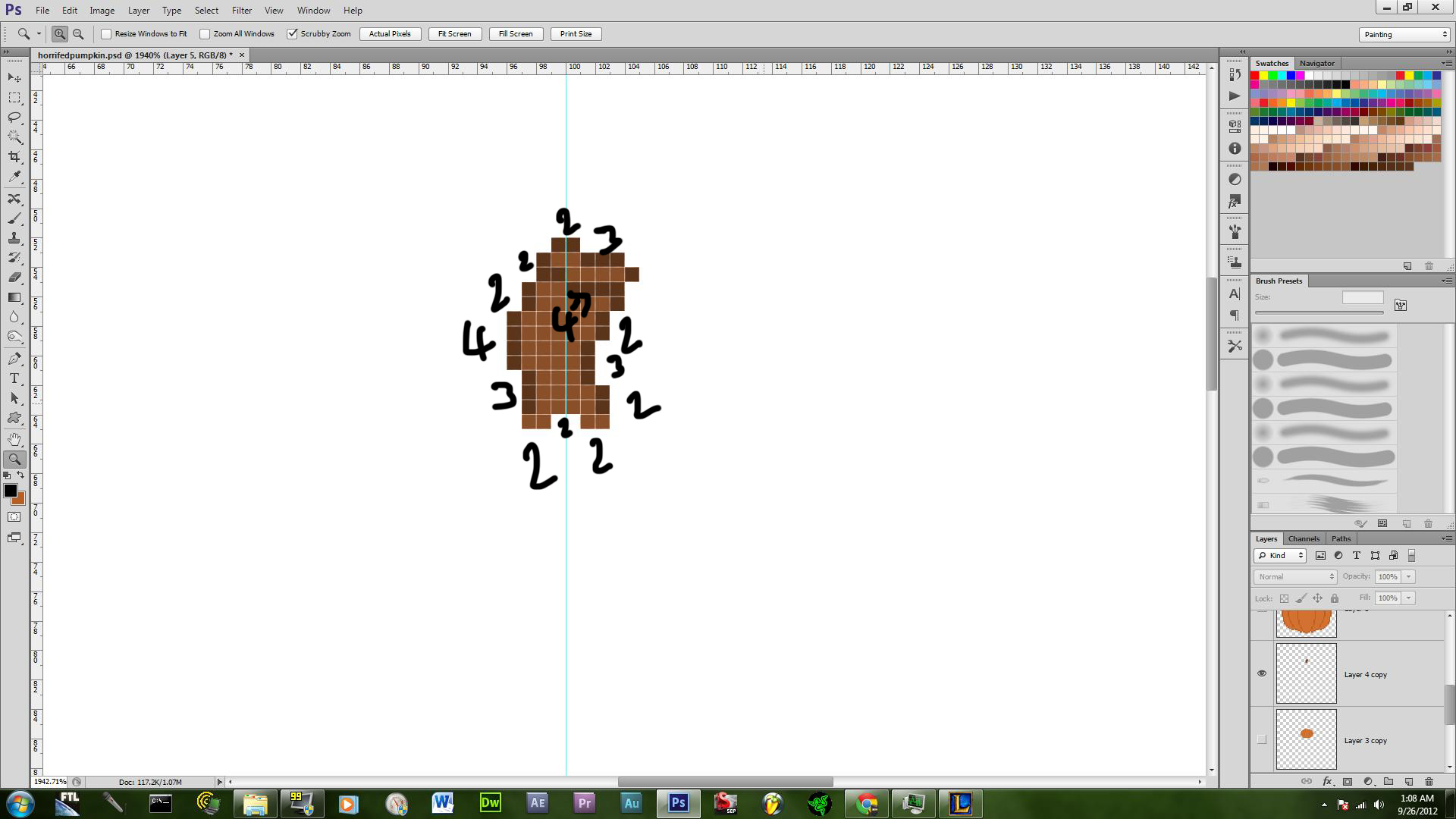Open the Layer menu

point(138,11)
